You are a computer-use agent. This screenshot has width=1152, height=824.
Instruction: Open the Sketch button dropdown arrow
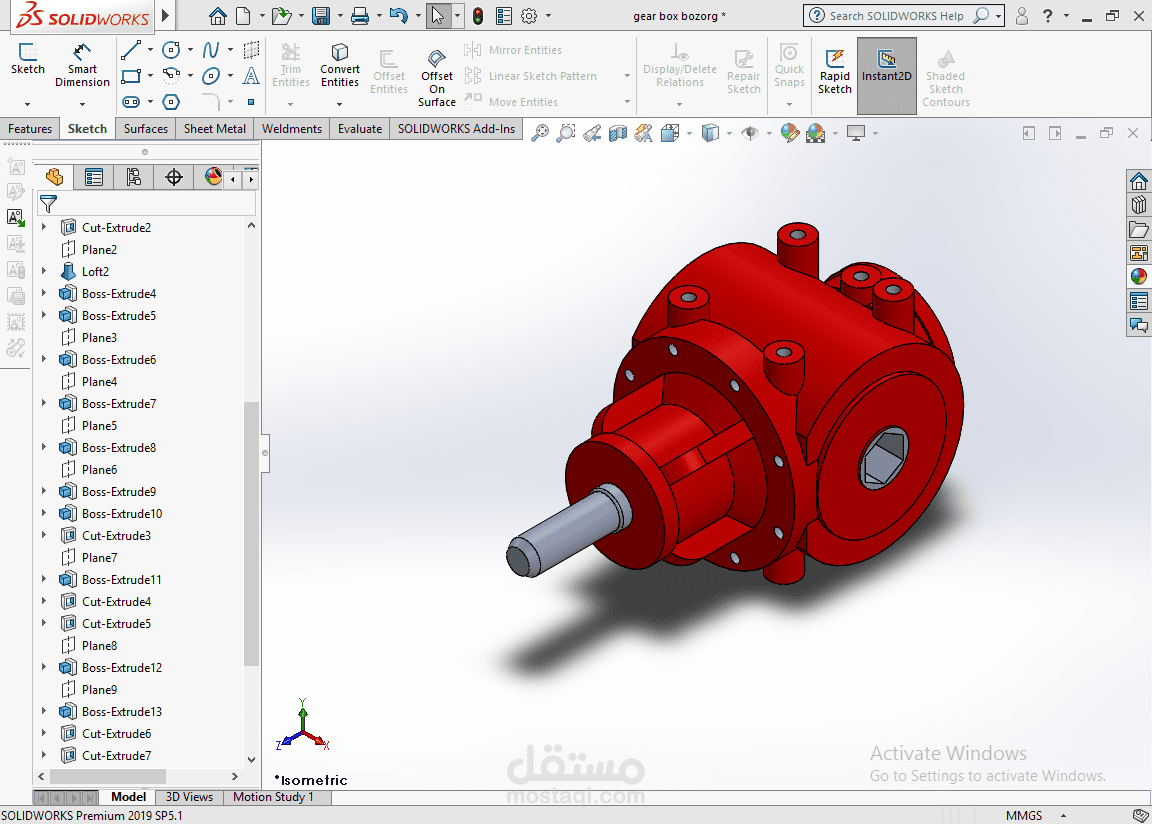point(27,104)
